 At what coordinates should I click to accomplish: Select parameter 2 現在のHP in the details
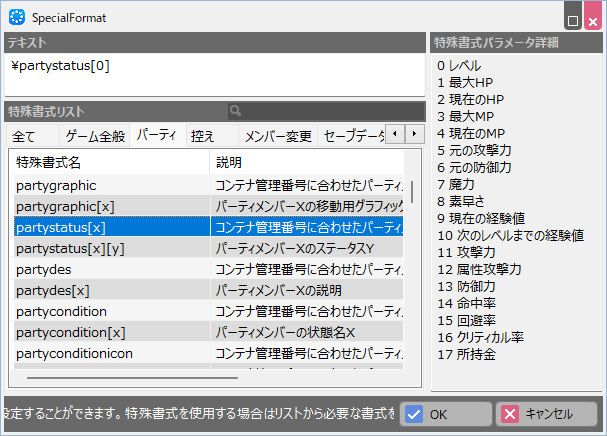point(472,99)
